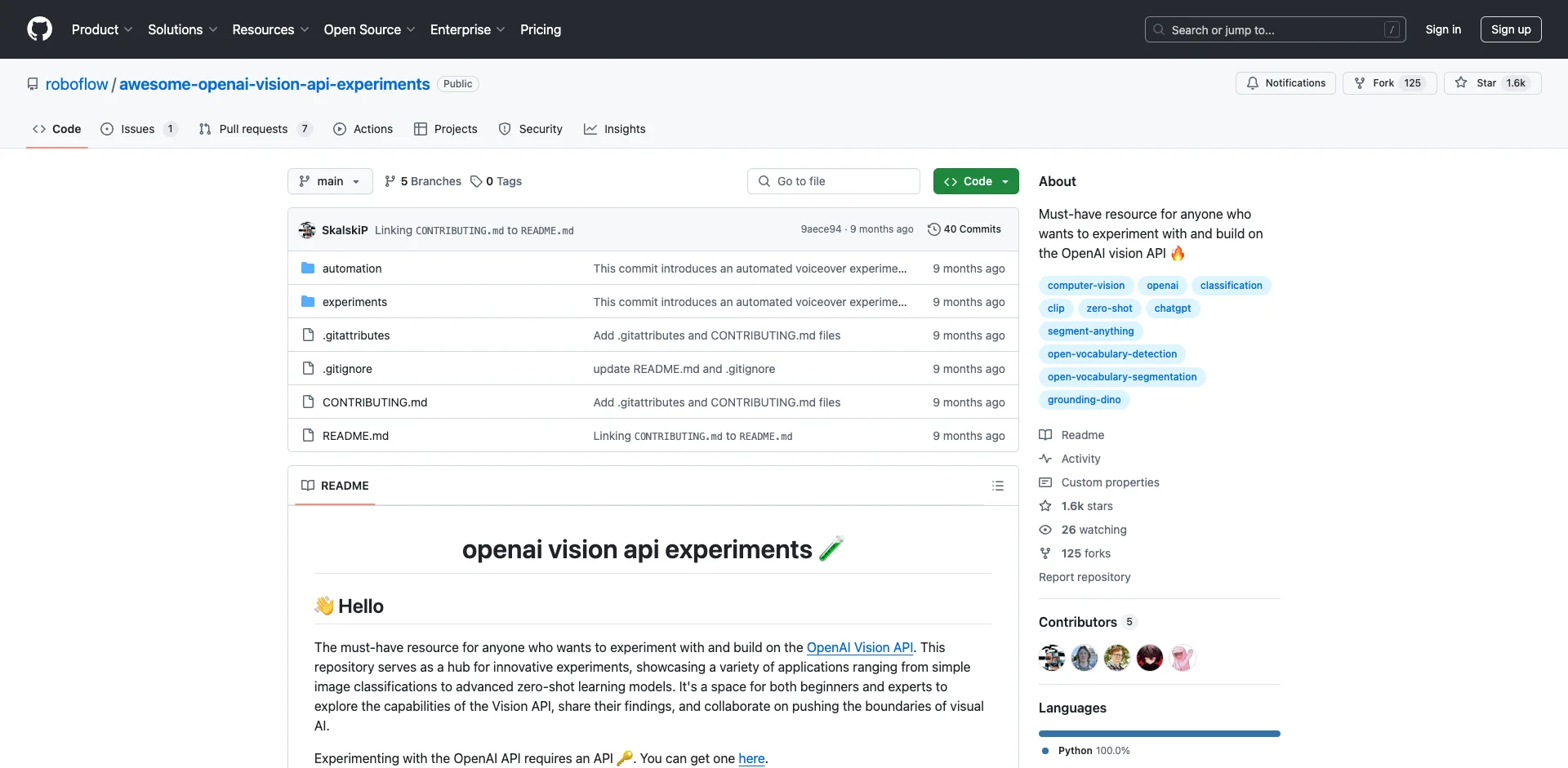1568x768 pixels.
Task: Open Readme link in About sidebar
Action: pyautogui.click(x=1071, y=435)
